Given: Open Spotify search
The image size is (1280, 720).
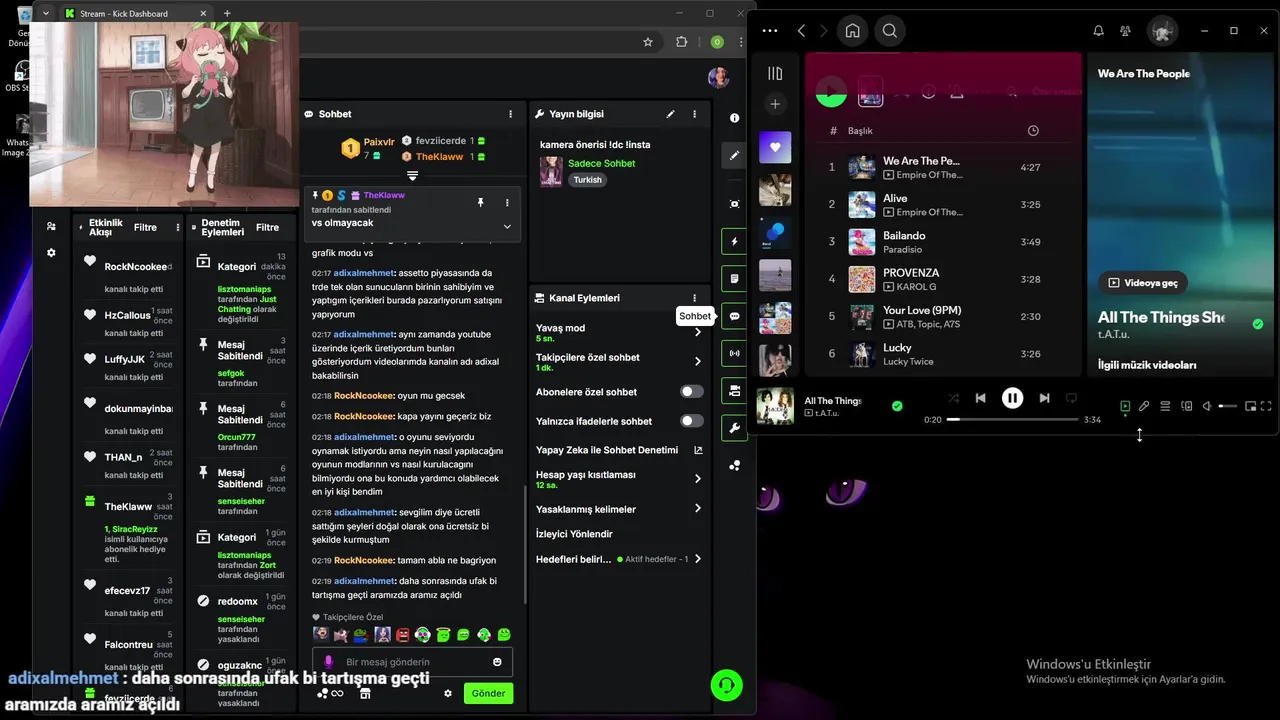Looking at the screenshot, I should (889, 31).
